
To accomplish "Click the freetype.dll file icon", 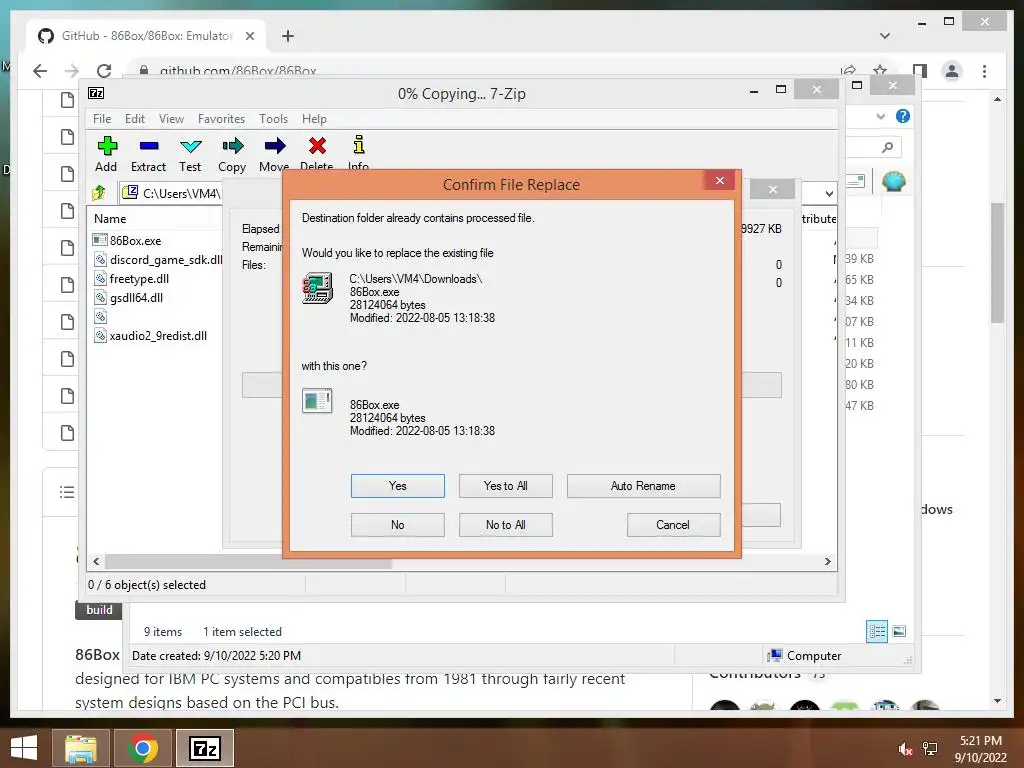I will tap(100, 278).
